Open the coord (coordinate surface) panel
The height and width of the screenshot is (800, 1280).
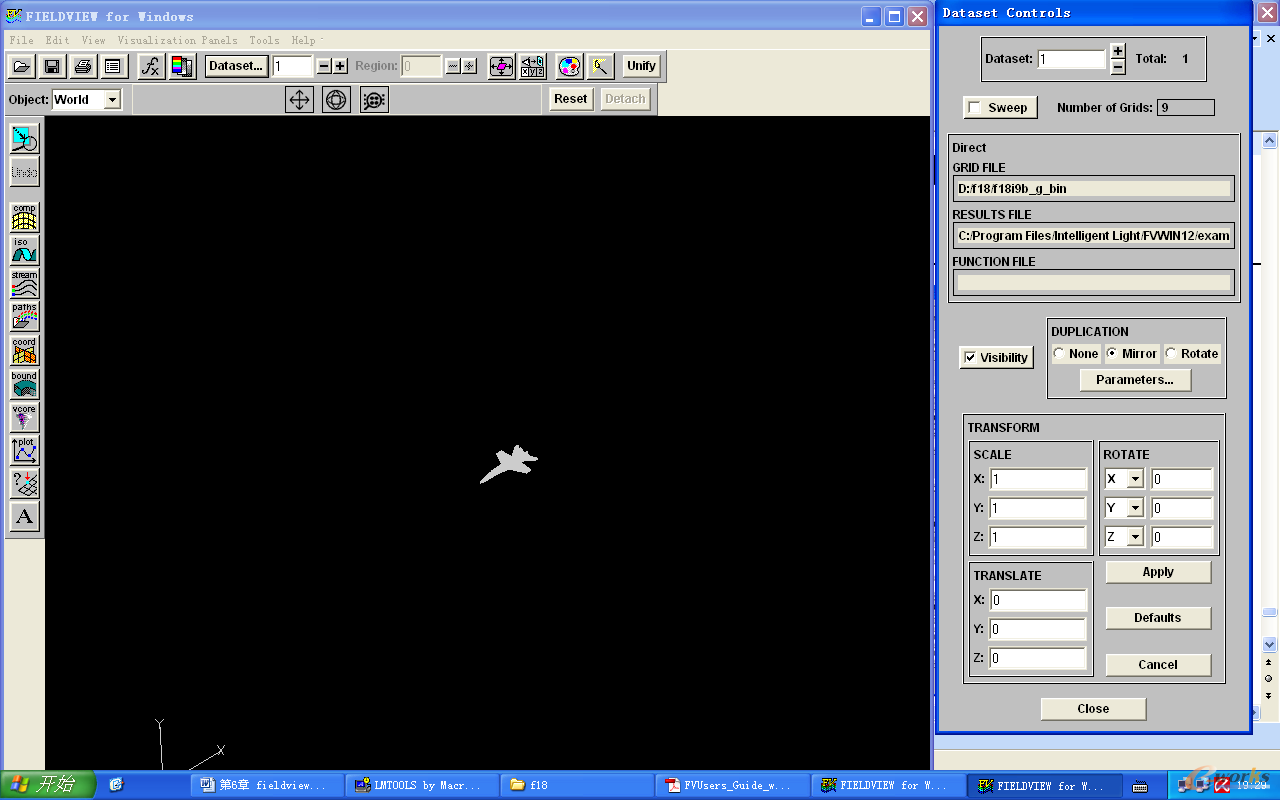coord(25,350)
